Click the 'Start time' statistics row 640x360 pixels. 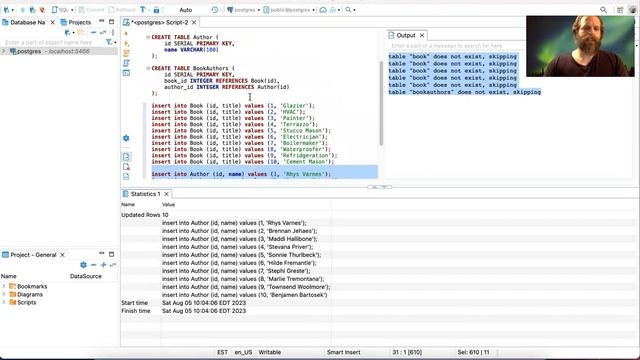pyautogui.click(x=380, y=303)
